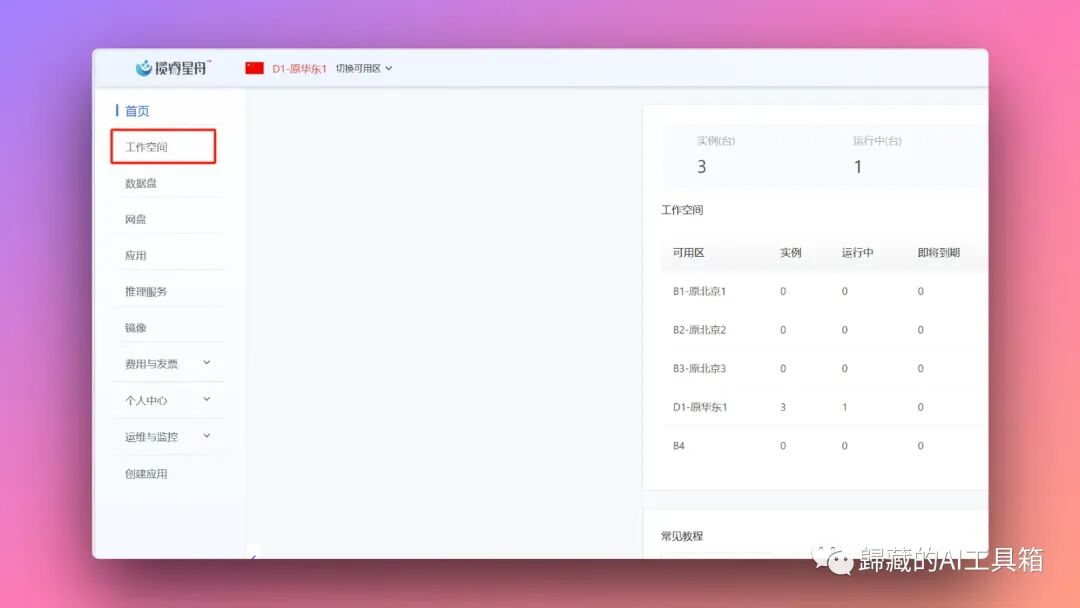Click the 可用区 column header
This screenshot has height=608, width=1080.
[x=688, y=253]
